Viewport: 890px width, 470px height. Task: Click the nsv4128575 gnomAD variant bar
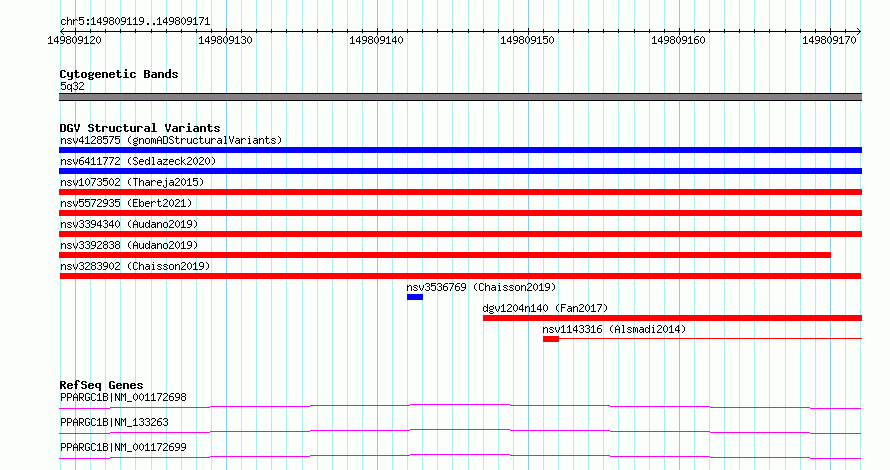pos(460,150)
